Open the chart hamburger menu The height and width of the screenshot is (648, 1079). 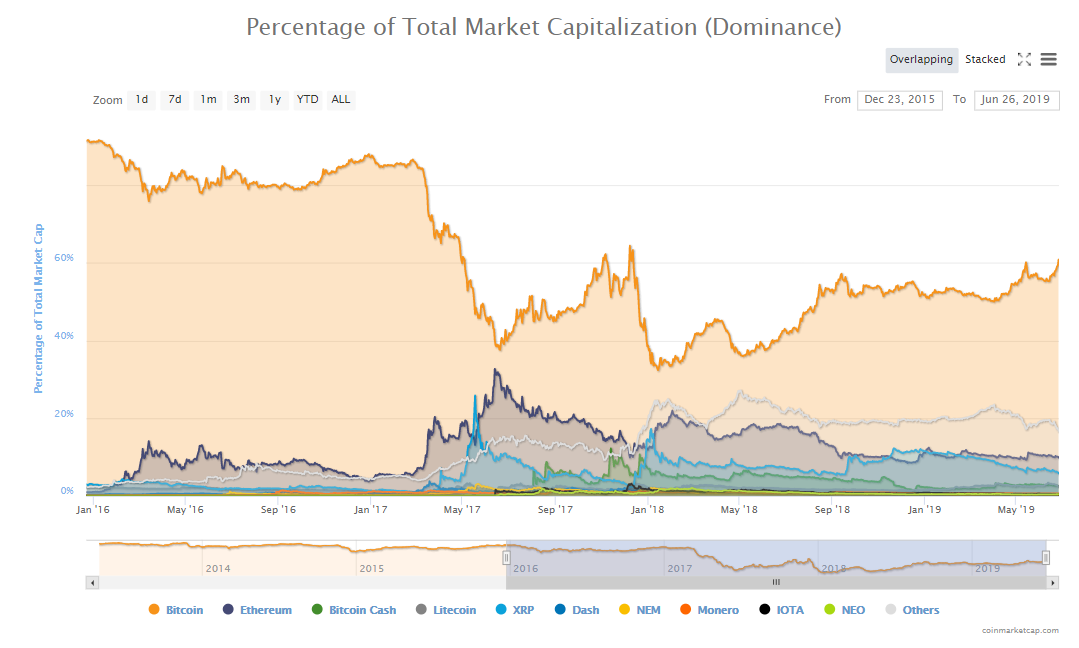[1048, 60]
